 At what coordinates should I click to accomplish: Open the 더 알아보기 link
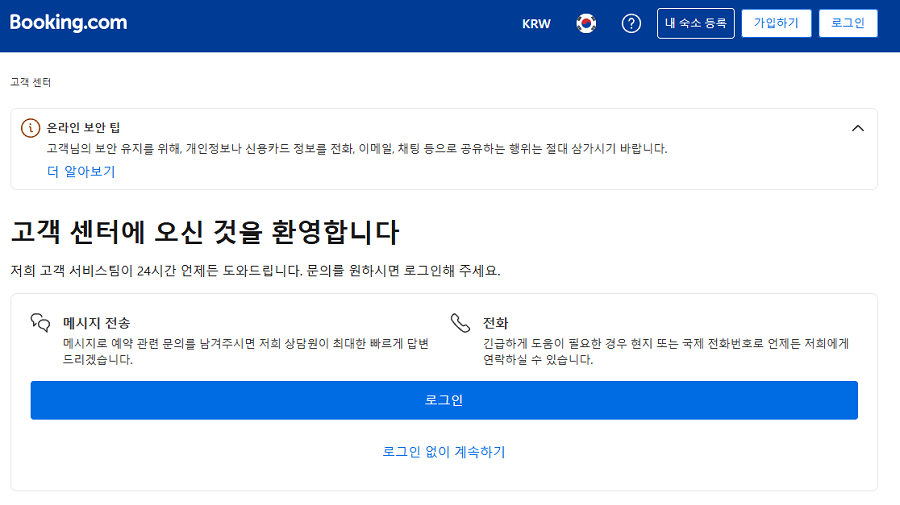(81, 172)
